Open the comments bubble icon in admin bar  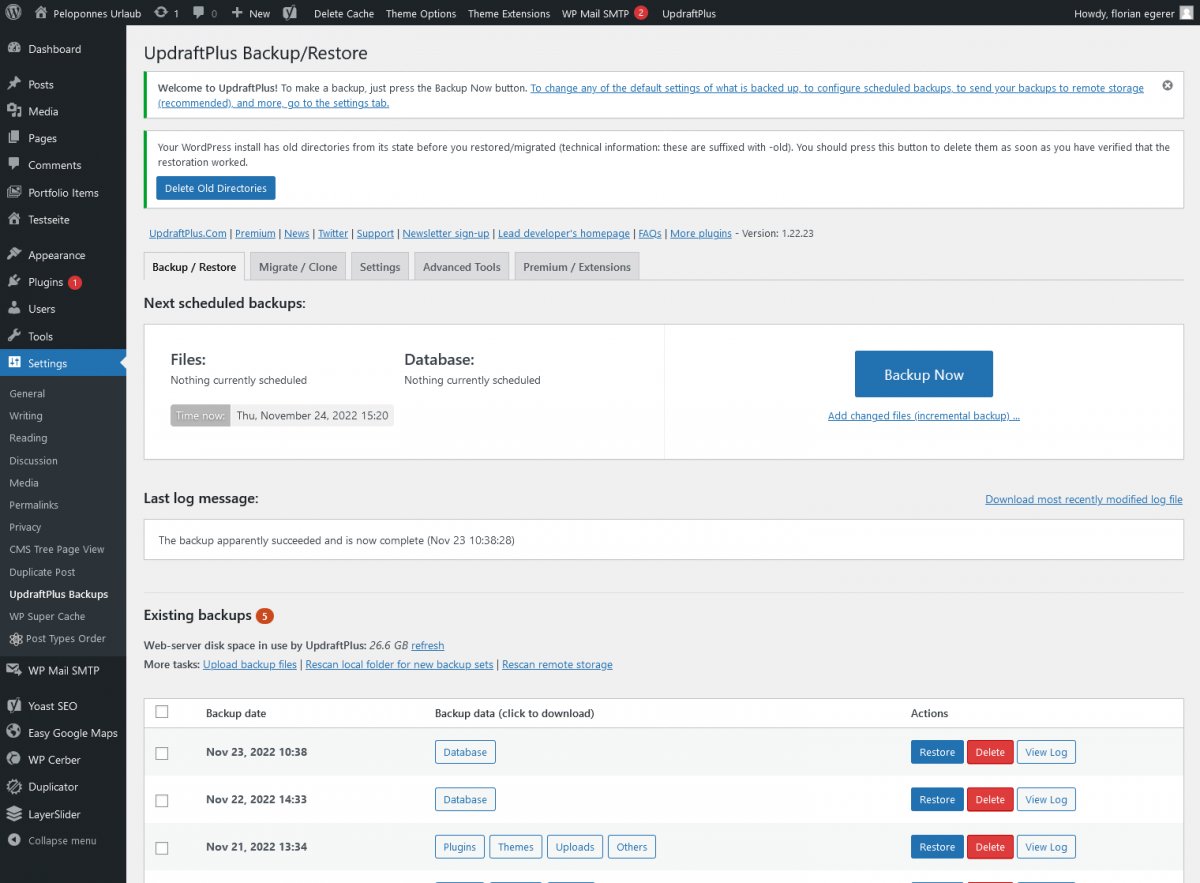(198, 13)
